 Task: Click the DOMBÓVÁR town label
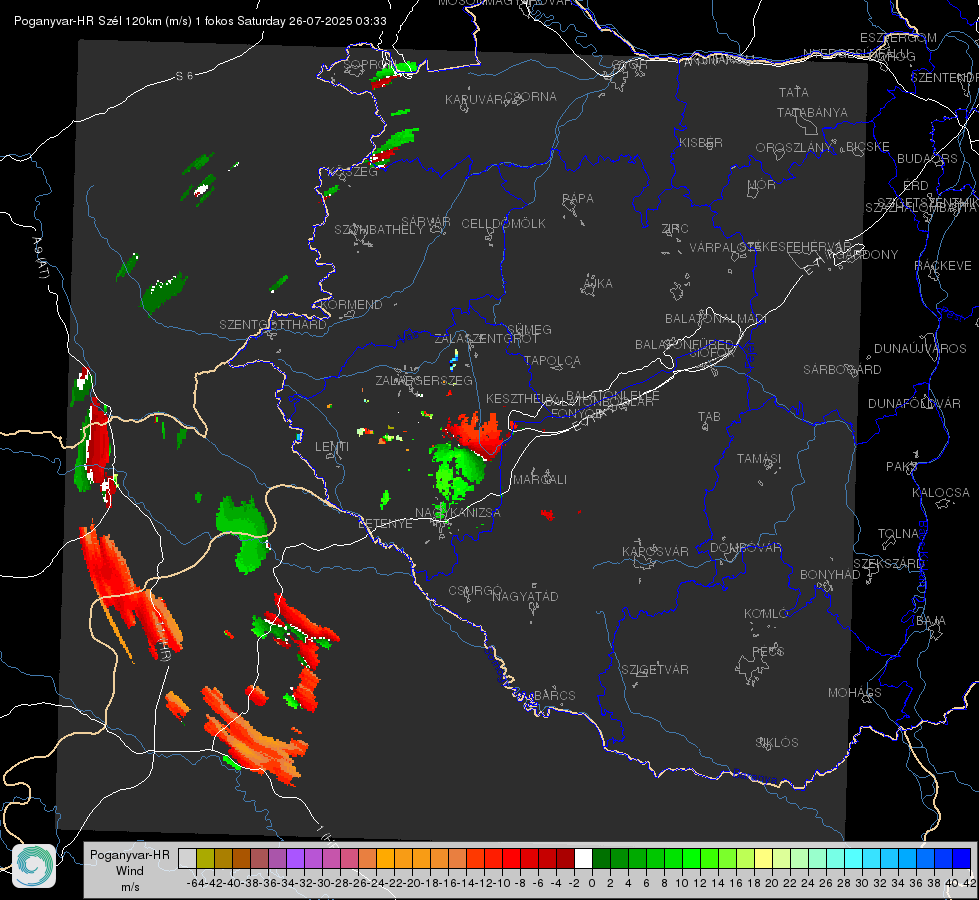click(745, 548)
